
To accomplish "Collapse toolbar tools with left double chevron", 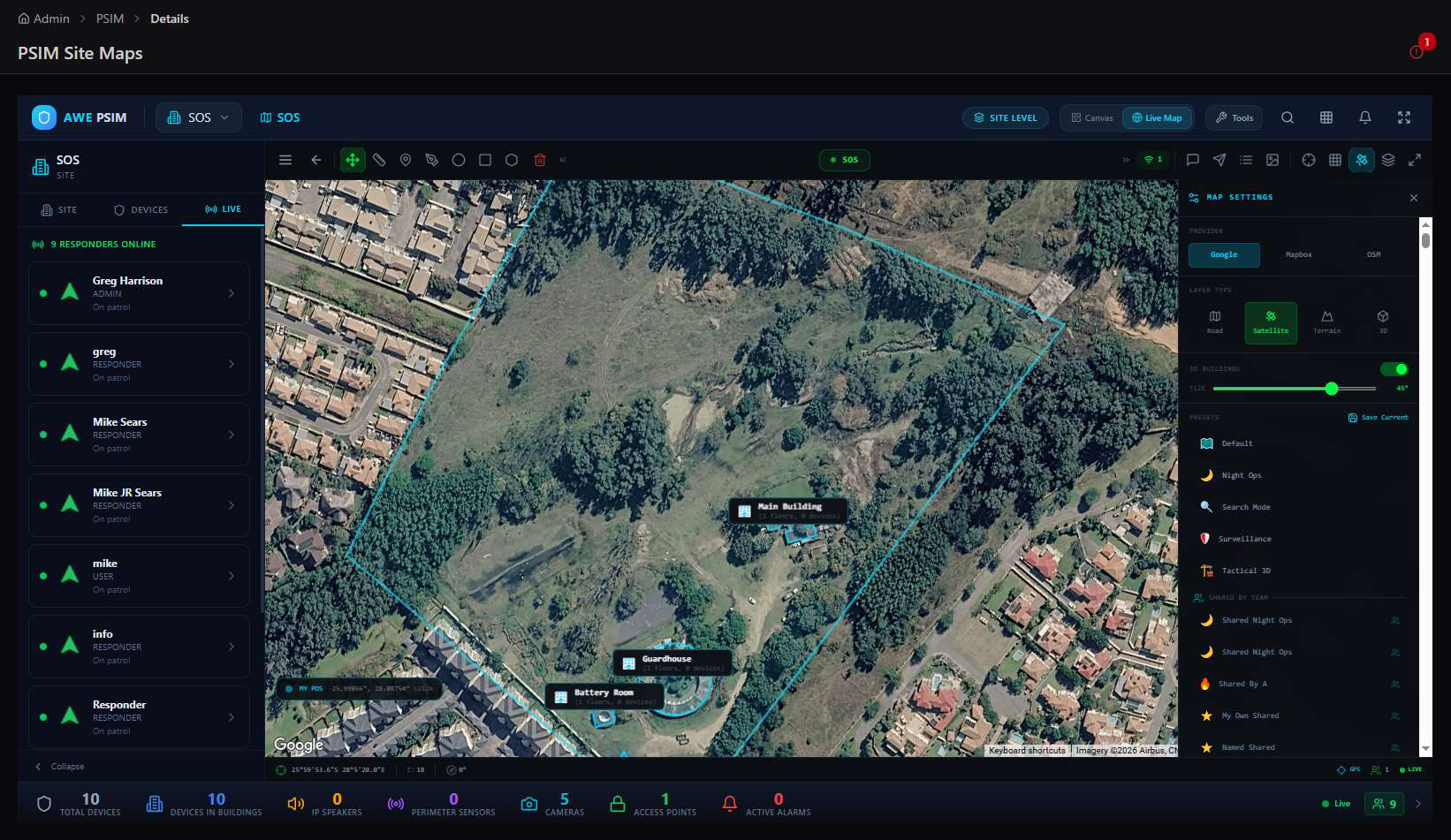I will point(563,160).
